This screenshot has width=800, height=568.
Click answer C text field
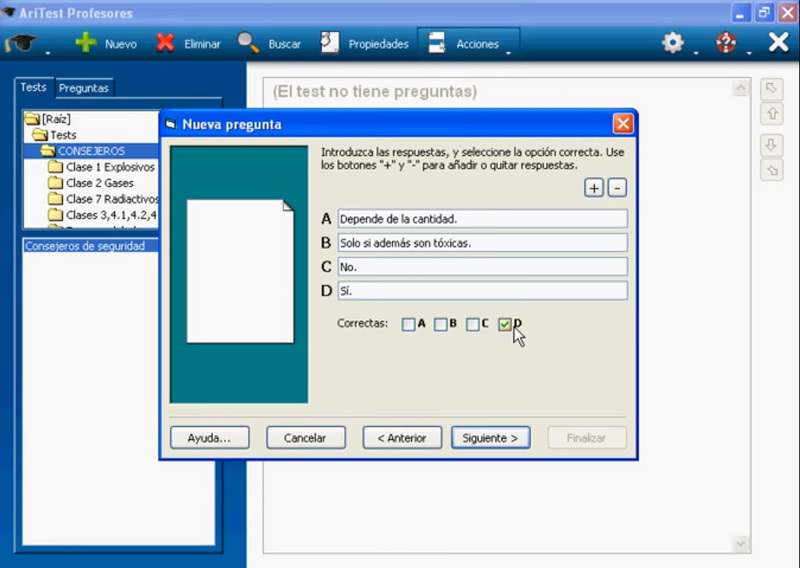(x=482, y=266)
